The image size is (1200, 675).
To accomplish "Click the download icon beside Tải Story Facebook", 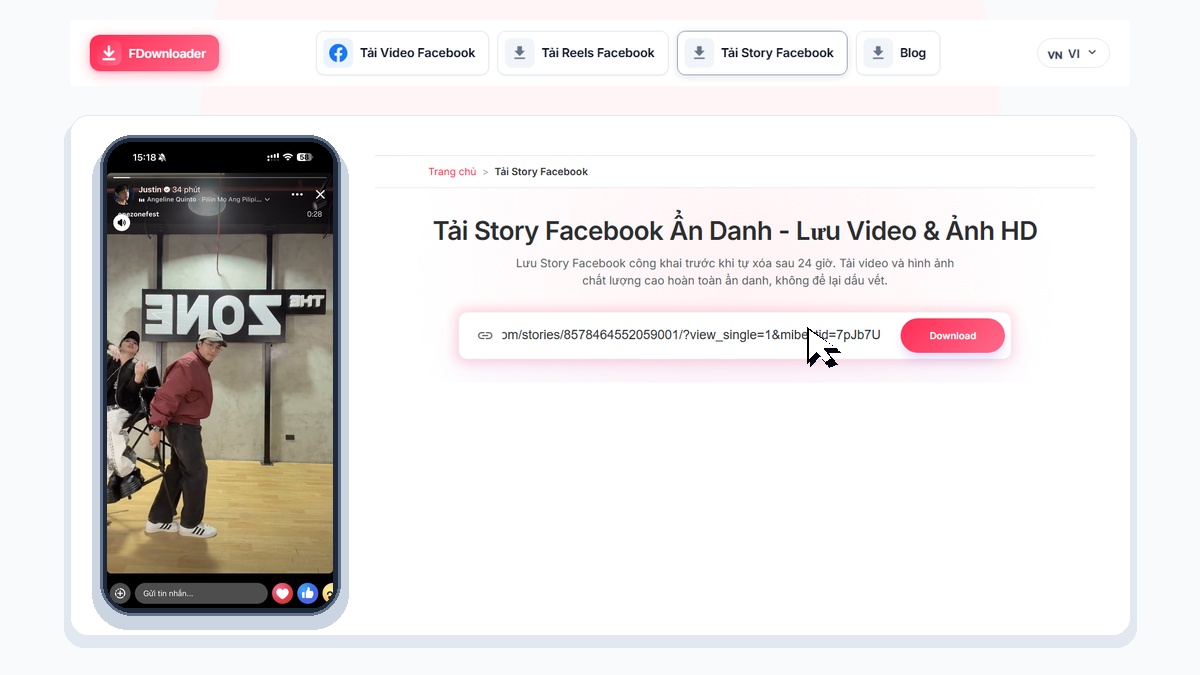I will coord(699,53).
